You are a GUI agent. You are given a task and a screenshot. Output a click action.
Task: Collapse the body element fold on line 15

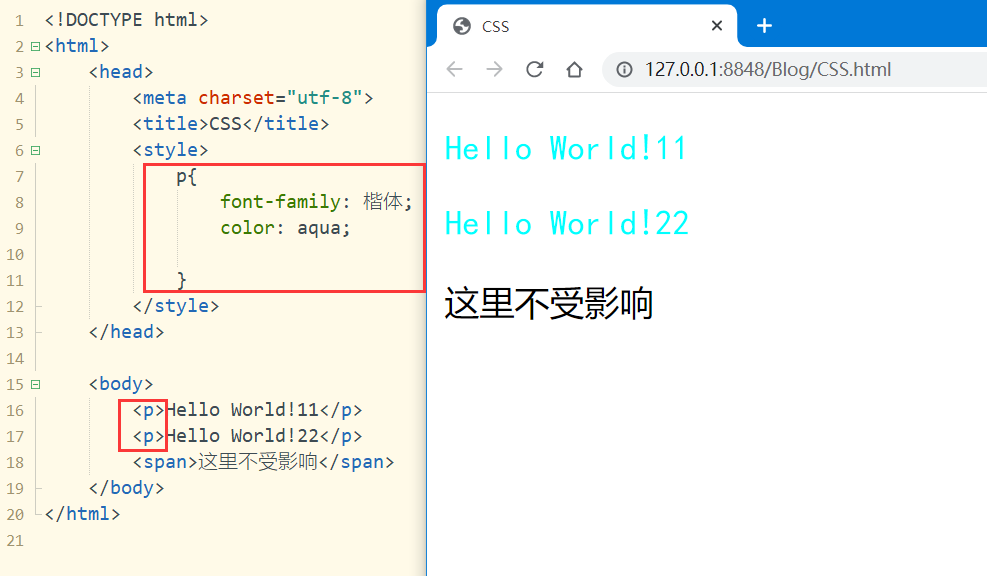tap(33, 383)
